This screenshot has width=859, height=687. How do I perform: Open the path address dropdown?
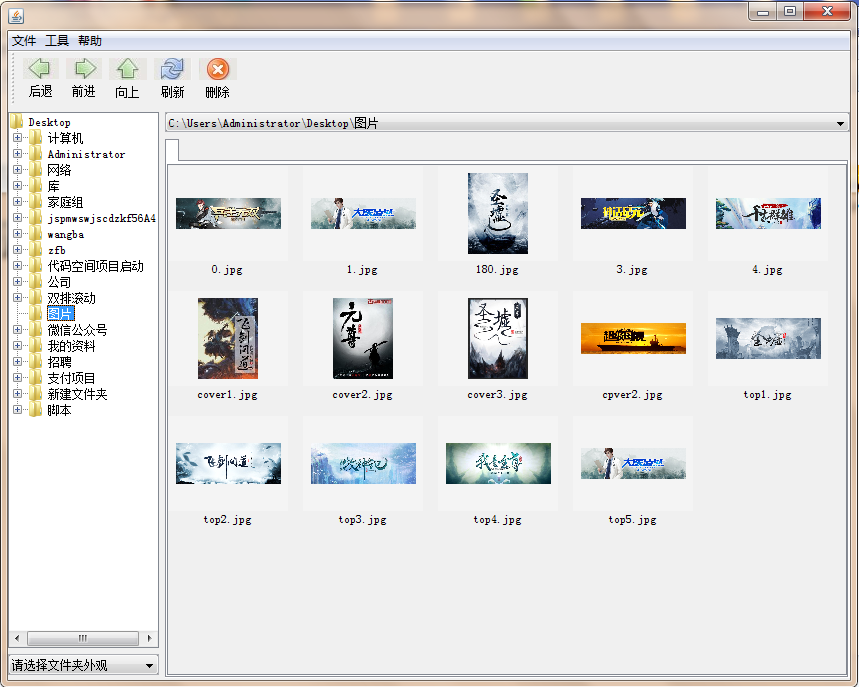click(x=840, y=124)
